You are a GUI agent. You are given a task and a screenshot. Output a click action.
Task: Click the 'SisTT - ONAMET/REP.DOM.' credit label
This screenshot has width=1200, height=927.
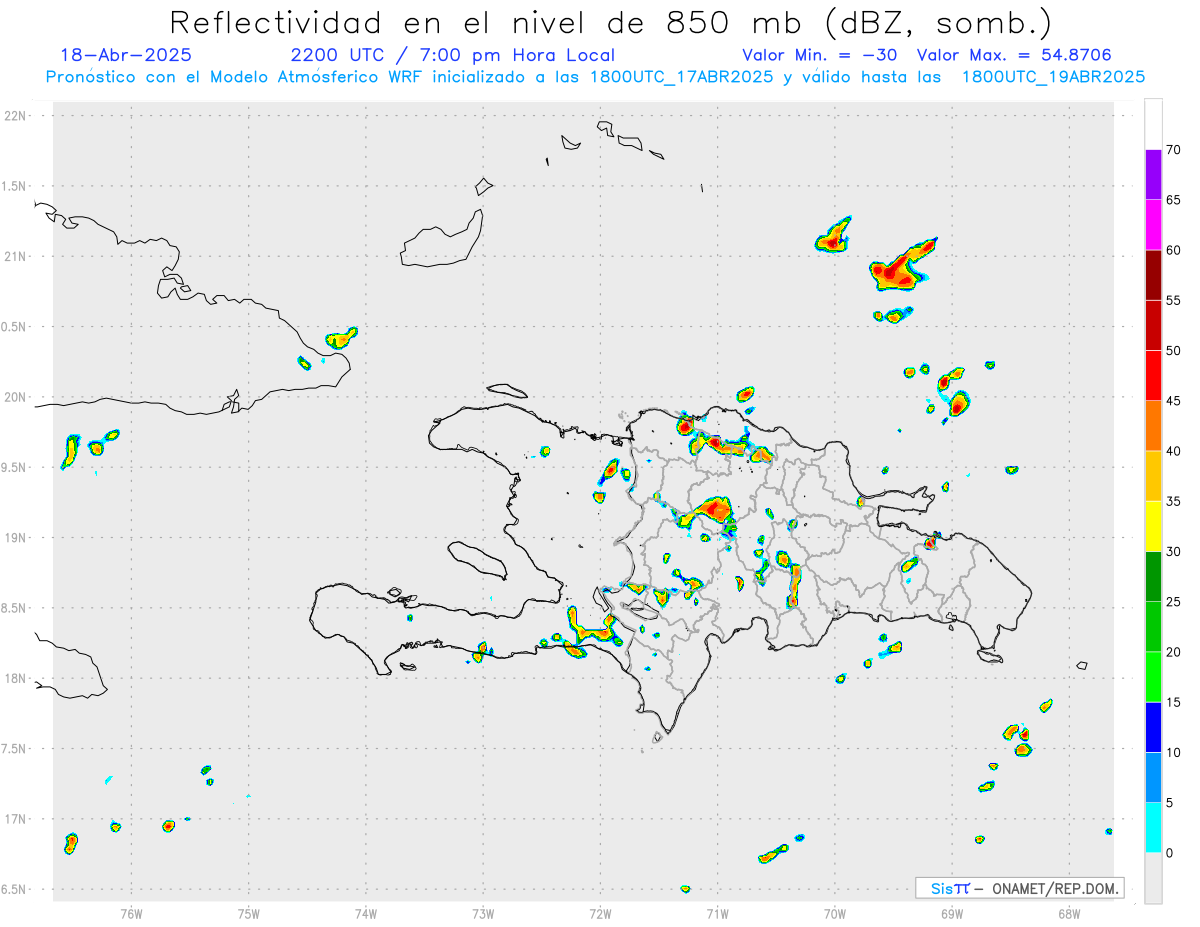(x=1019, y=888)
